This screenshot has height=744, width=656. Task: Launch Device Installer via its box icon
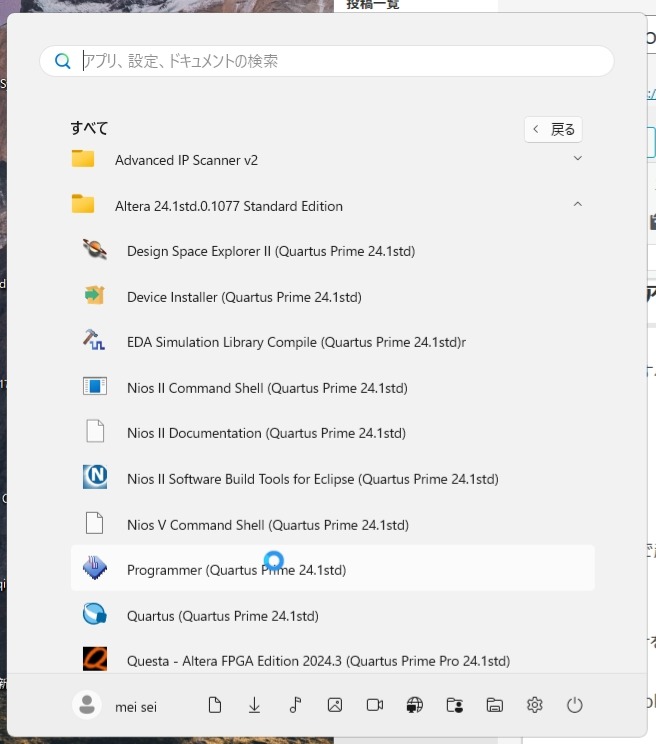click(x=95, y=295)
